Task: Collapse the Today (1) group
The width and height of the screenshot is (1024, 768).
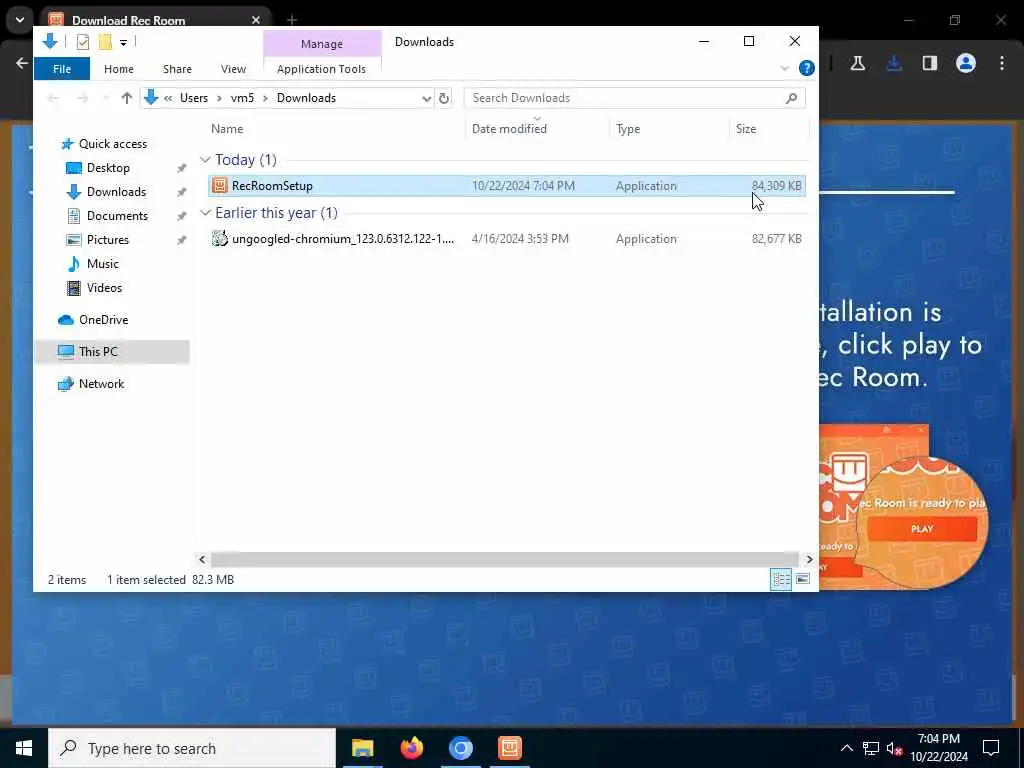Action: (x=205, y=160)
